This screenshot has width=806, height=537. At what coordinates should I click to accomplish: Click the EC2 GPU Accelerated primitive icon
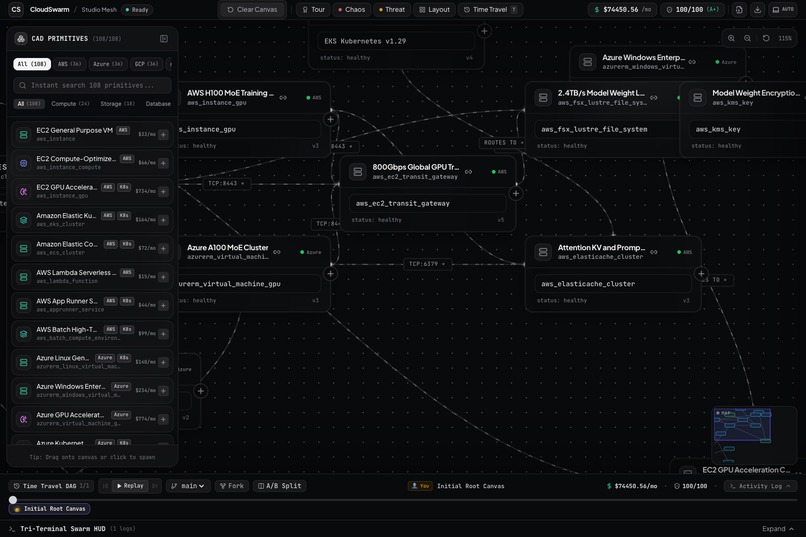tap(24, 191)
